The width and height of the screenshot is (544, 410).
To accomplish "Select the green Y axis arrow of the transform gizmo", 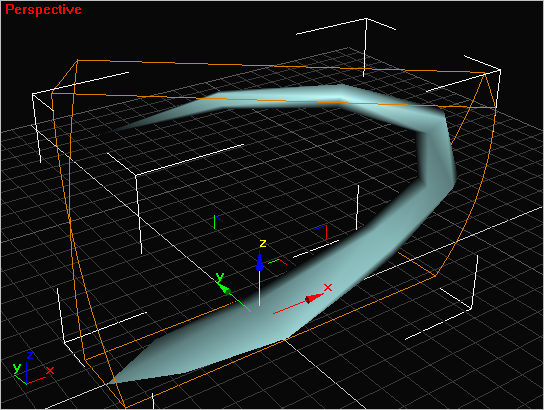I will [x=224, y=289].
